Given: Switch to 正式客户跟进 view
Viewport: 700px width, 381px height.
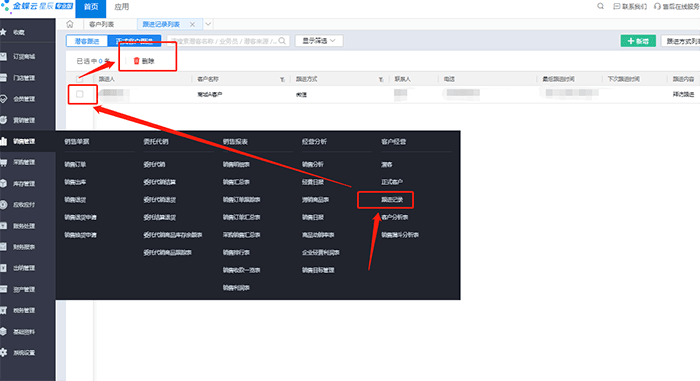Looking at the screenshot, I should pos(134,41).
